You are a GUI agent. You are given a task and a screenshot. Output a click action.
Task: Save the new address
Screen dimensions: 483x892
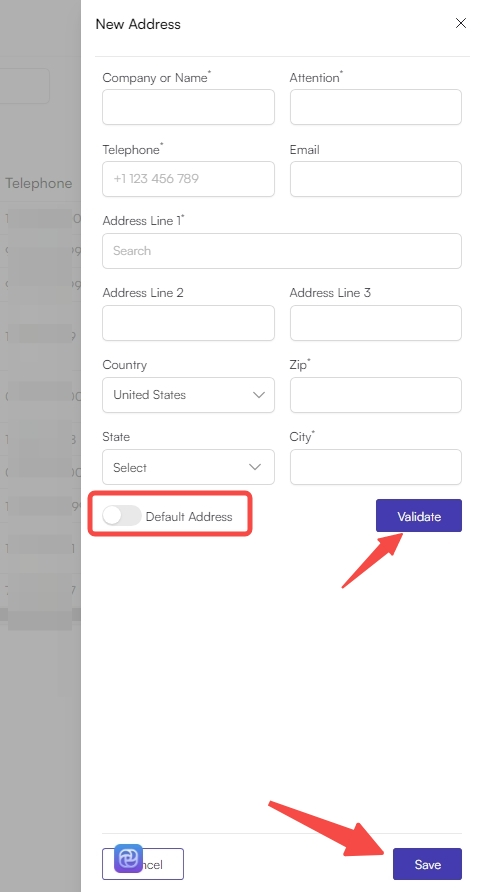point(427,864)
